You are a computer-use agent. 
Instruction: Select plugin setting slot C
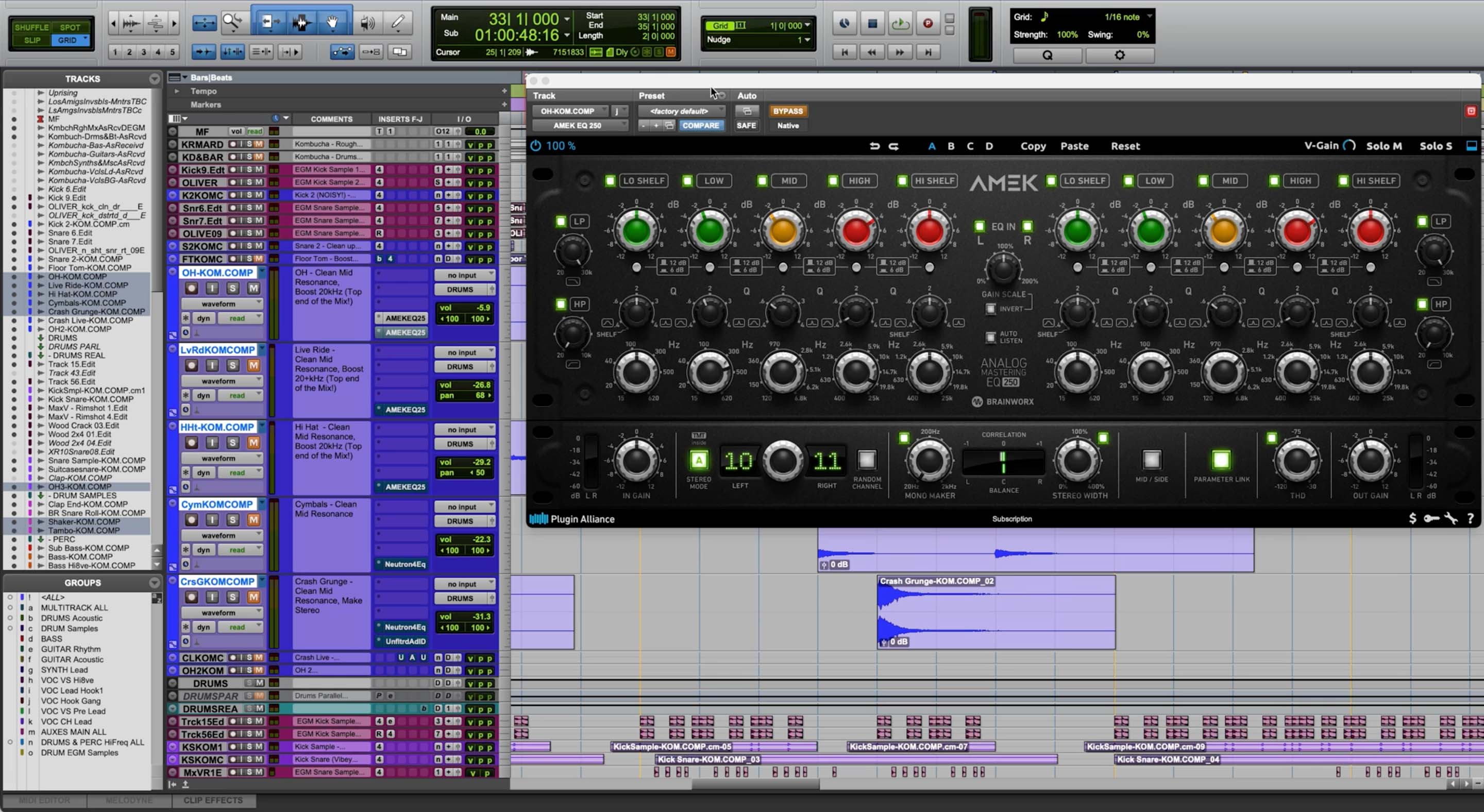(x=970, y=146)
